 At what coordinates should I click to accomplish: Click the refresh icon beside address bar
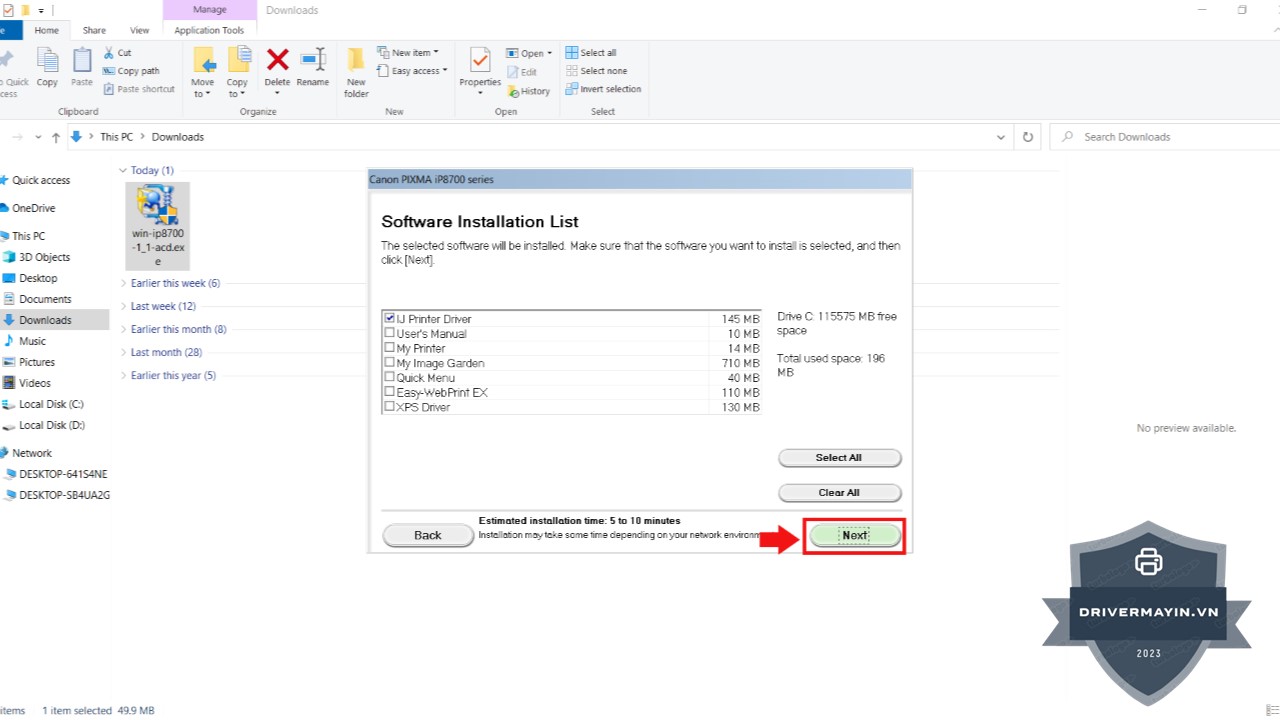coord(1027,137)
